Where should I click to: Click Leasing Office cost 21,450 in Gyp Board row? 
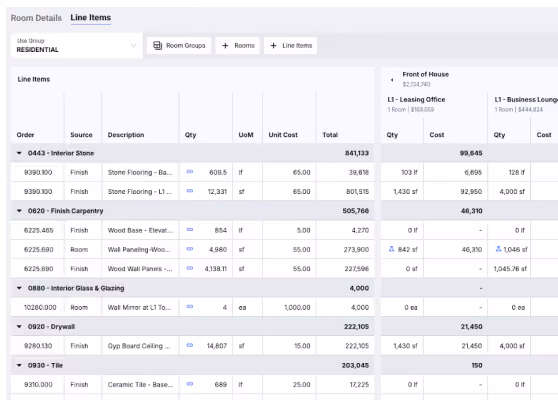[x=472, y=346]
